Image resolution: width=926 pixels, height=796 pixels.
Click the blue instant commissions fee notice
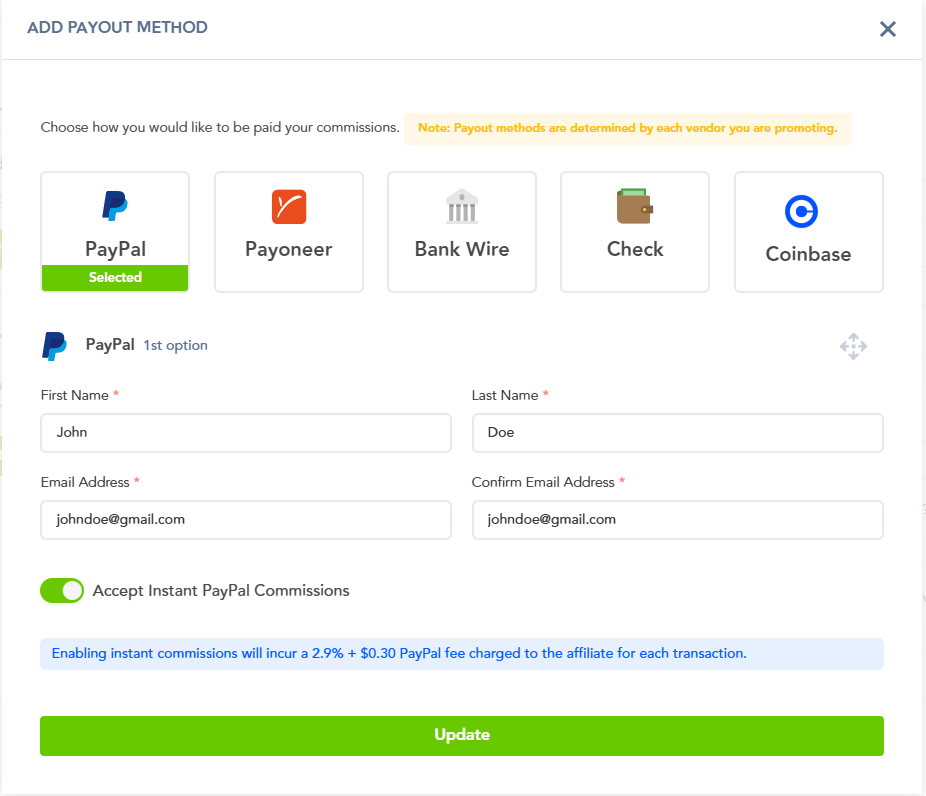coord(462,654)
